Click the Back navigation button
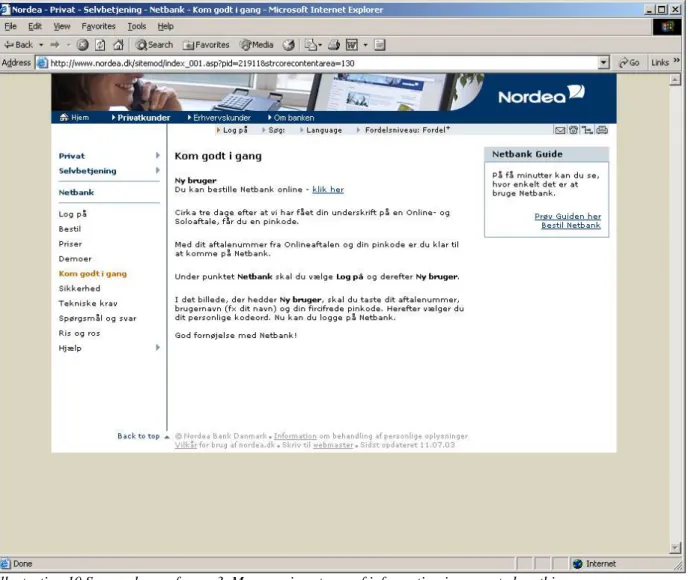688x580 pixels. pos(18,45)
